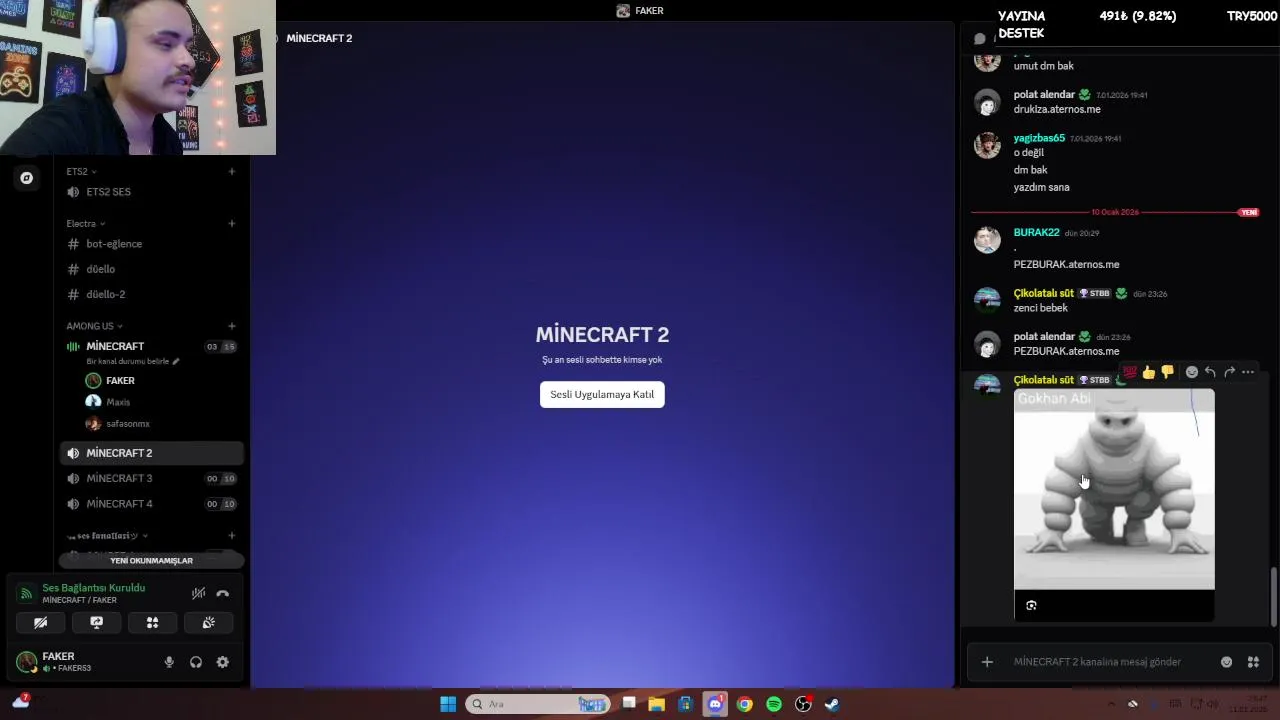Click the chat panel scrollbar thumb
This screenshot has width=1280, height=720.
[1273, 597]
